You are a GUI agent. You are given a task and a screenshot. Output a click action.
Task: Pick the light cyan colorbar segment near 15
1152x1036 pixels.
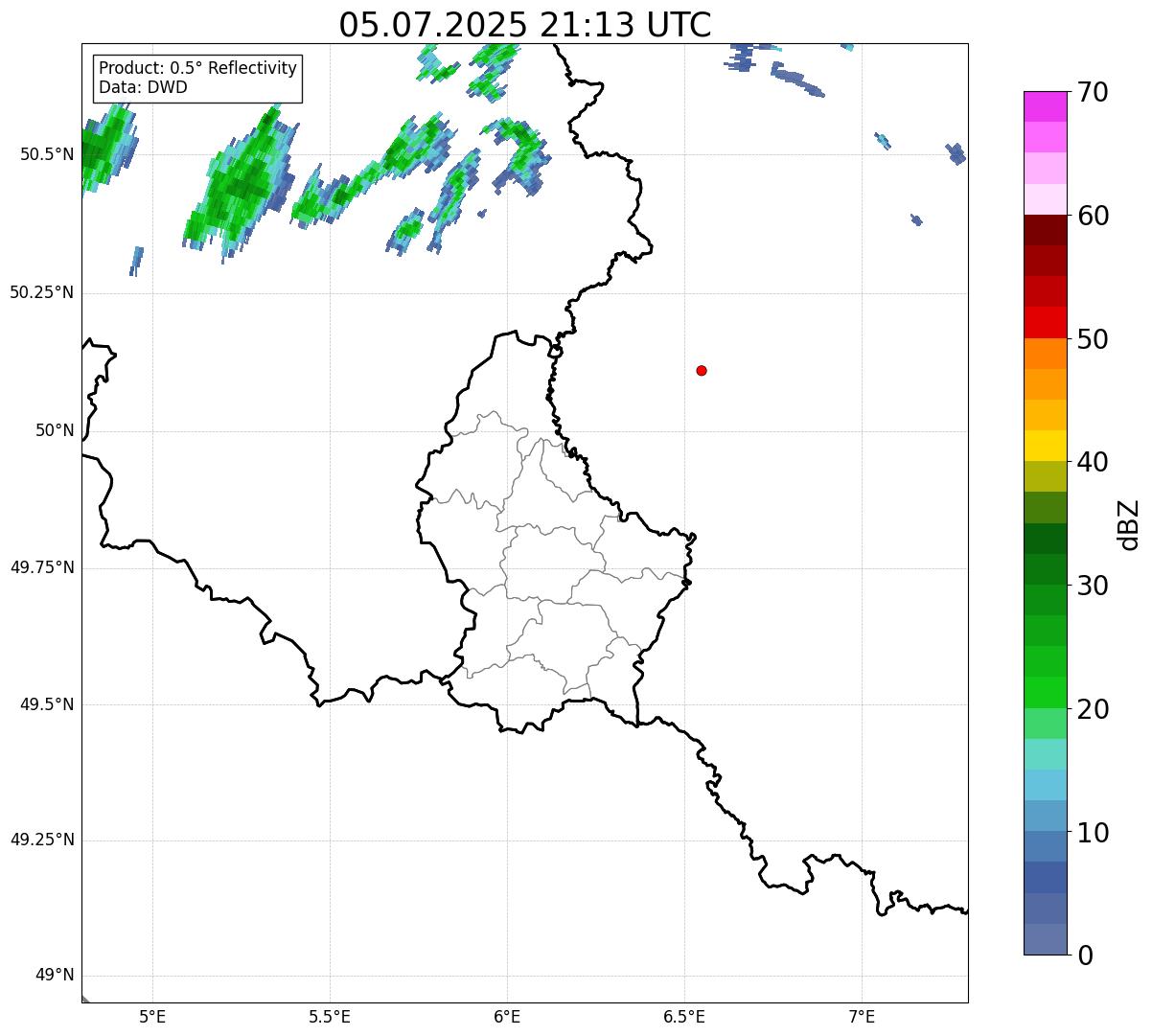point(1045,753)
